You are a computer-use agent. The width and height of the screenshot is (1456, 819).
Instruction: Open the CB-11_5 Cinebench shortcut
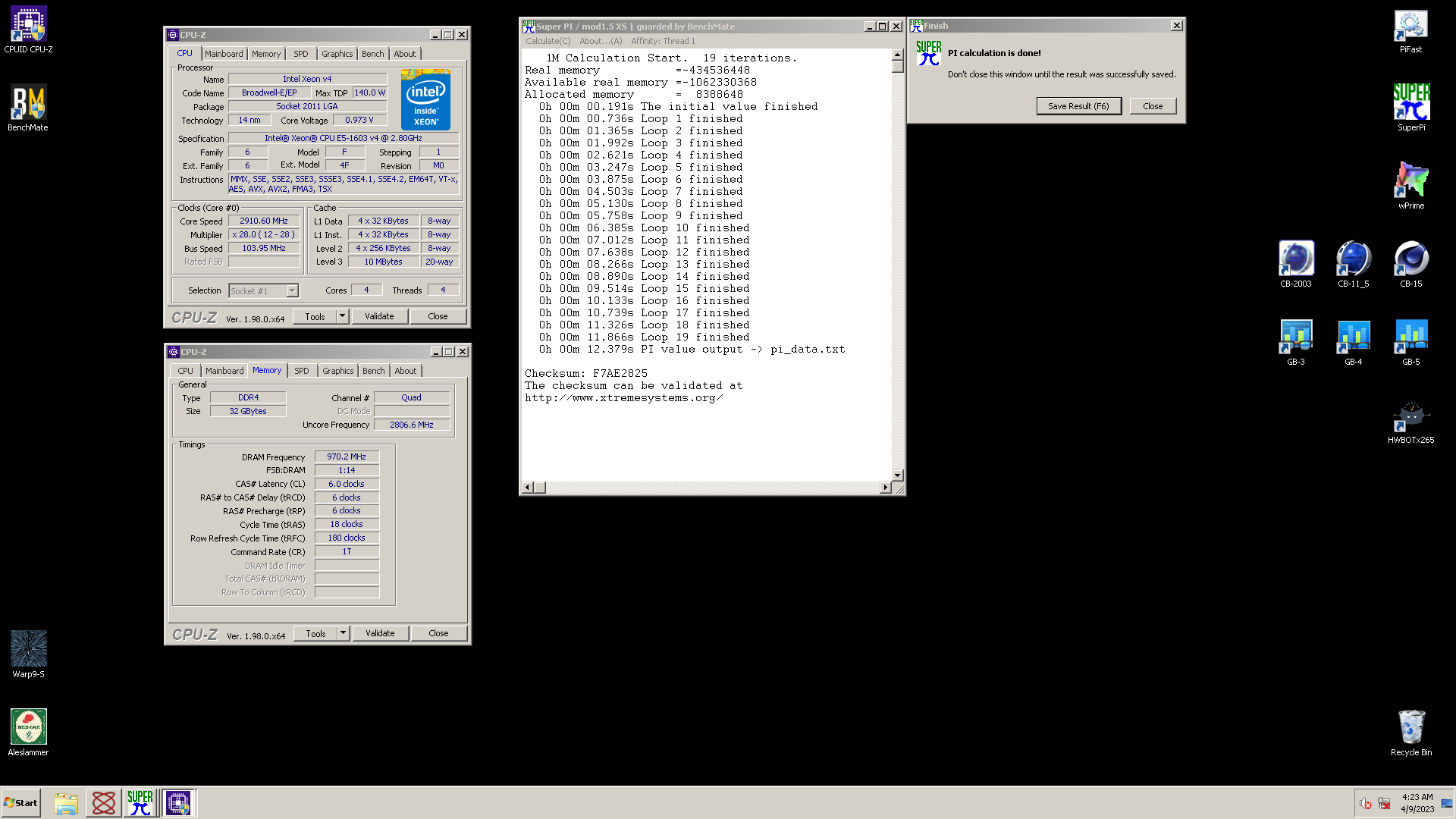pyautogui.click(x=1353, y=264)
